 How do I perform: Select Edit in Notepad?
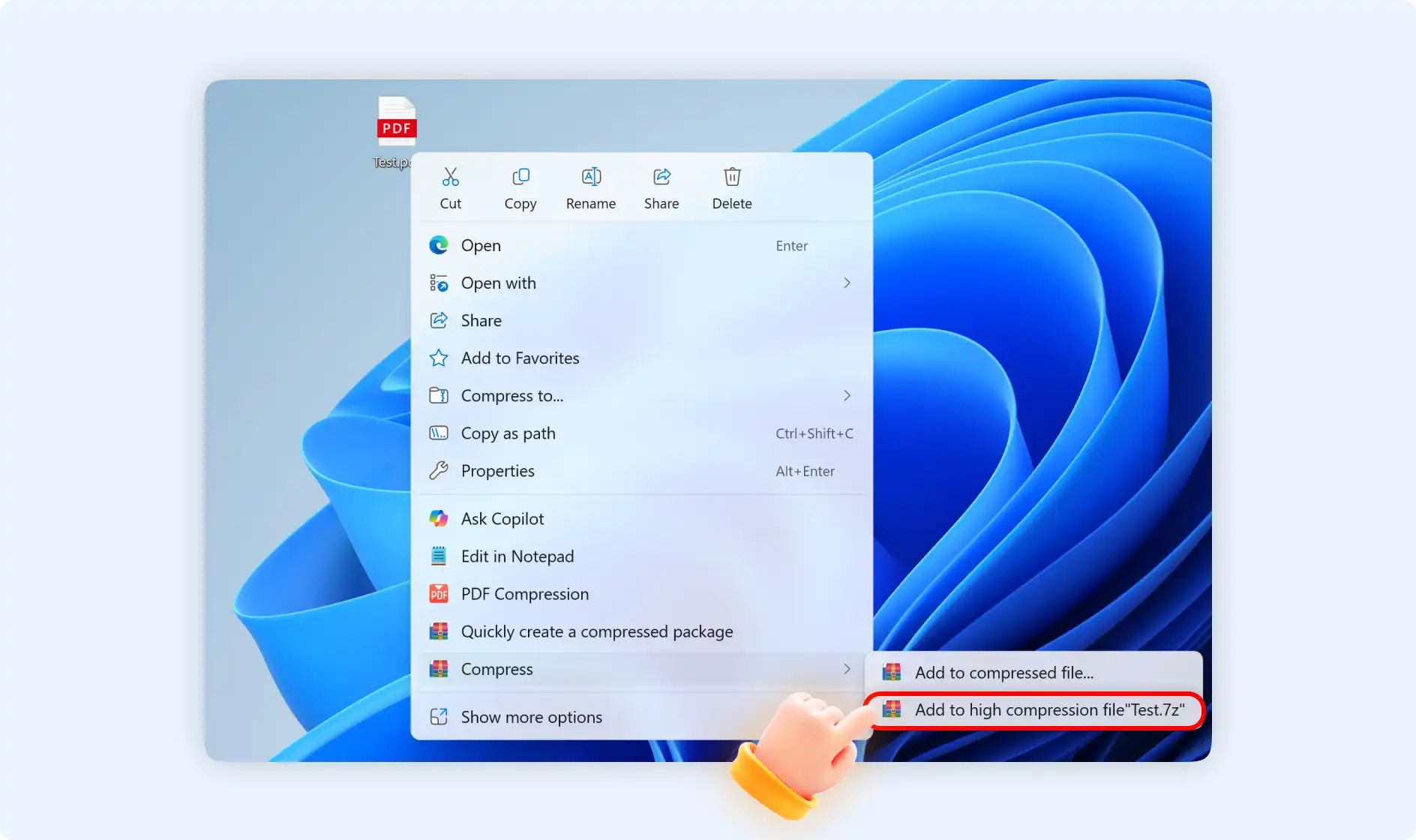click(642, 556)
